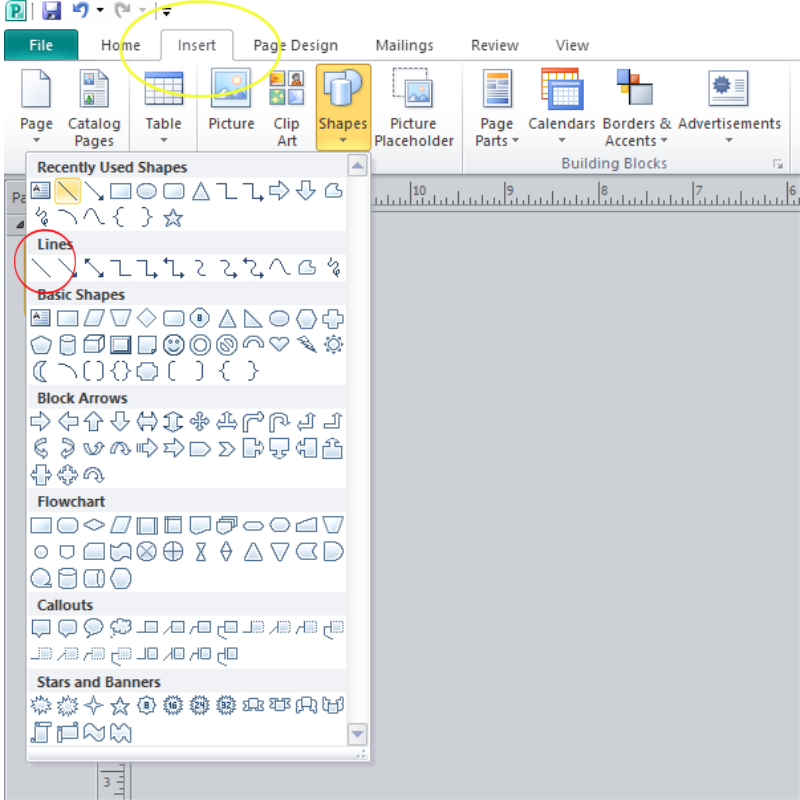
Task: Choose the Flowchart Document shape
Action: click(x=200, y=525)
